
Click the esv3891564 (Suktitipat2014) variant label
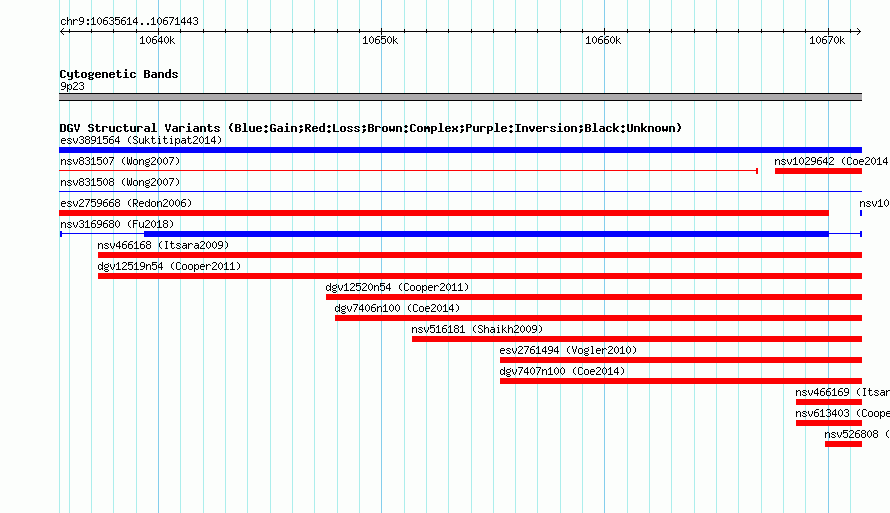[141, 140]
